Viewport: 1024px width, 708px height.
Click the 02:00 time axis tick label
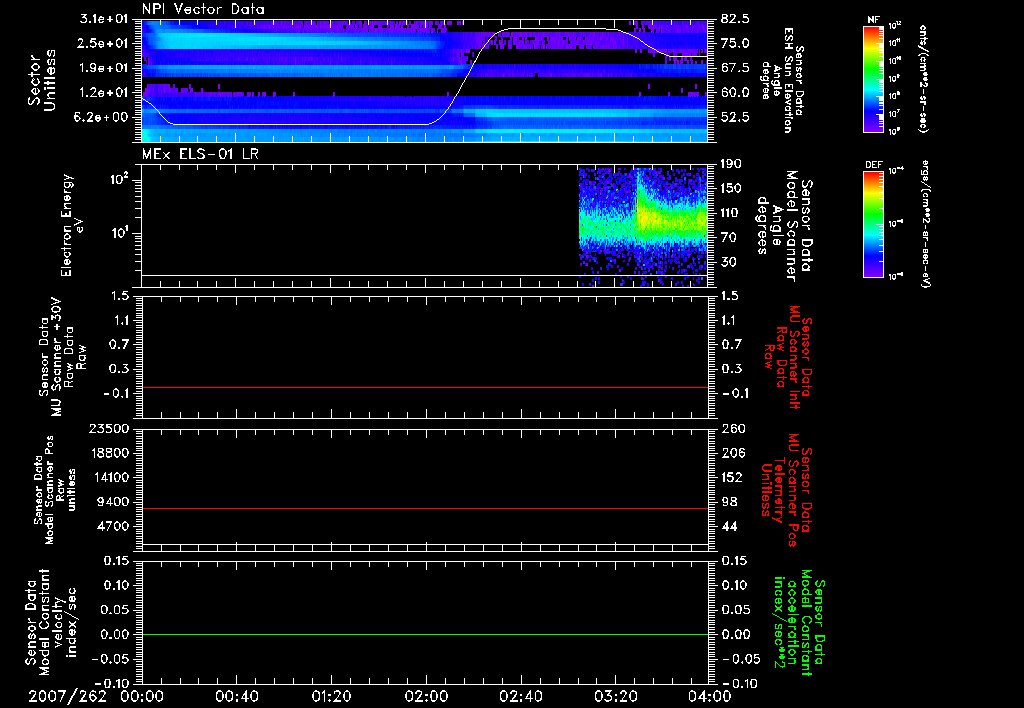coord(427,696)
